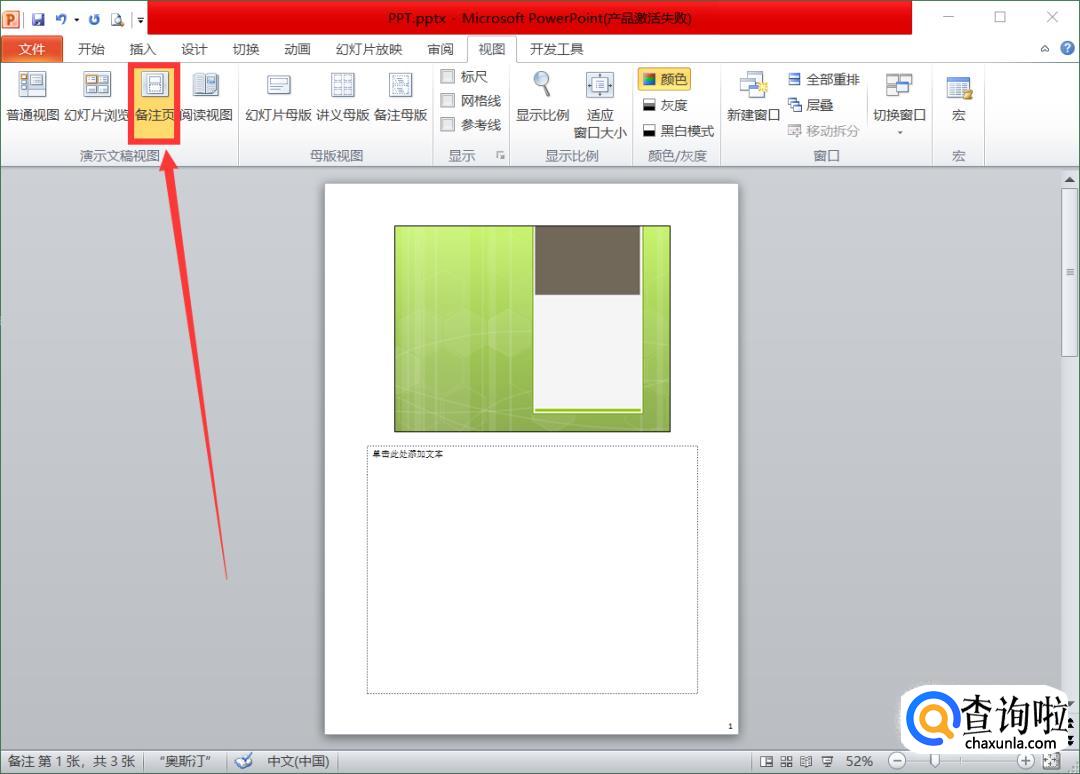This screenshot has height=774, width=1080.
Task: Open Zoom dialog (显示比例) magnifier
Action: 543,97
